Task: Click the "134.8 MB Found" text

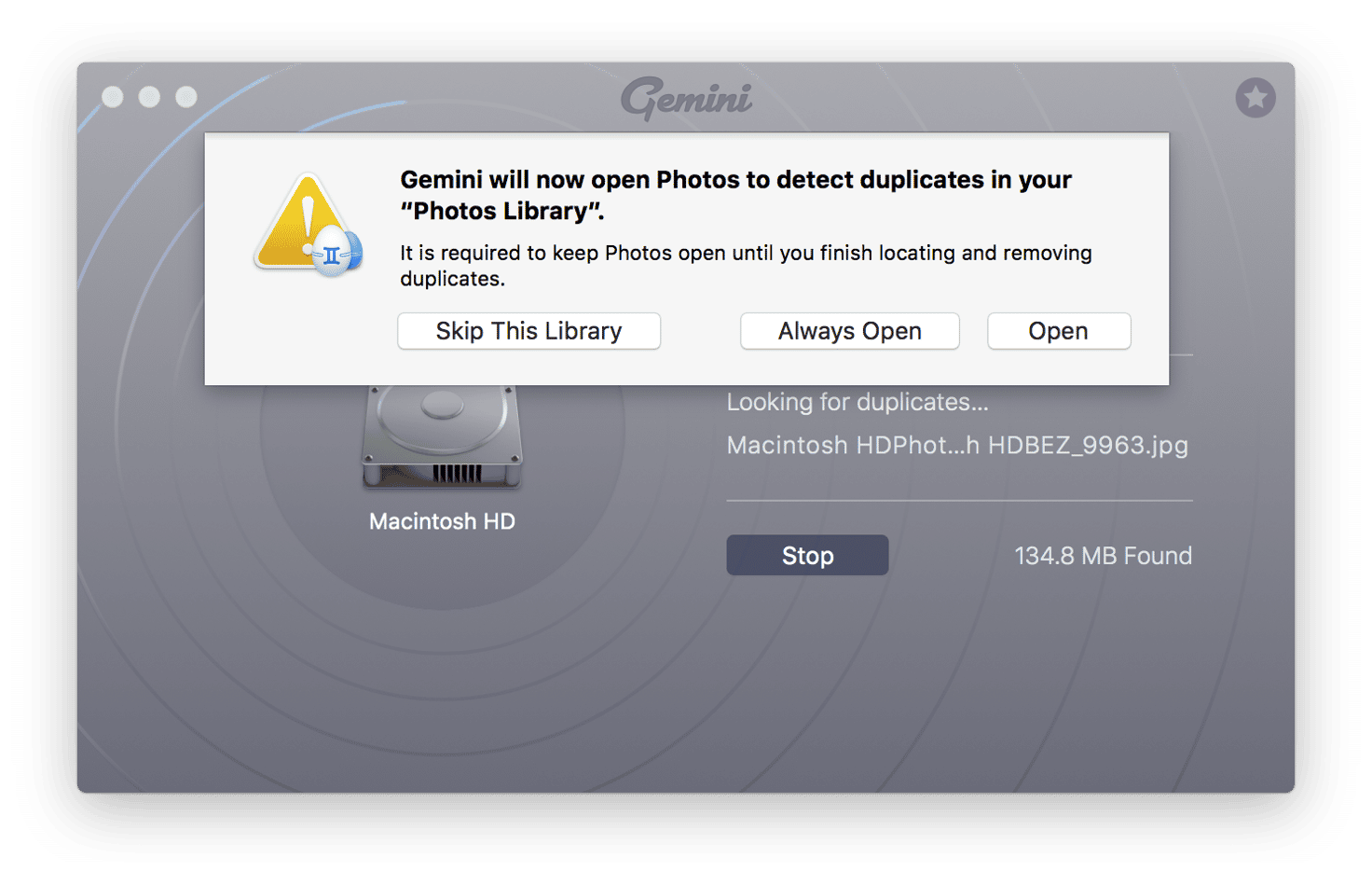Action: click(1103, 556)
